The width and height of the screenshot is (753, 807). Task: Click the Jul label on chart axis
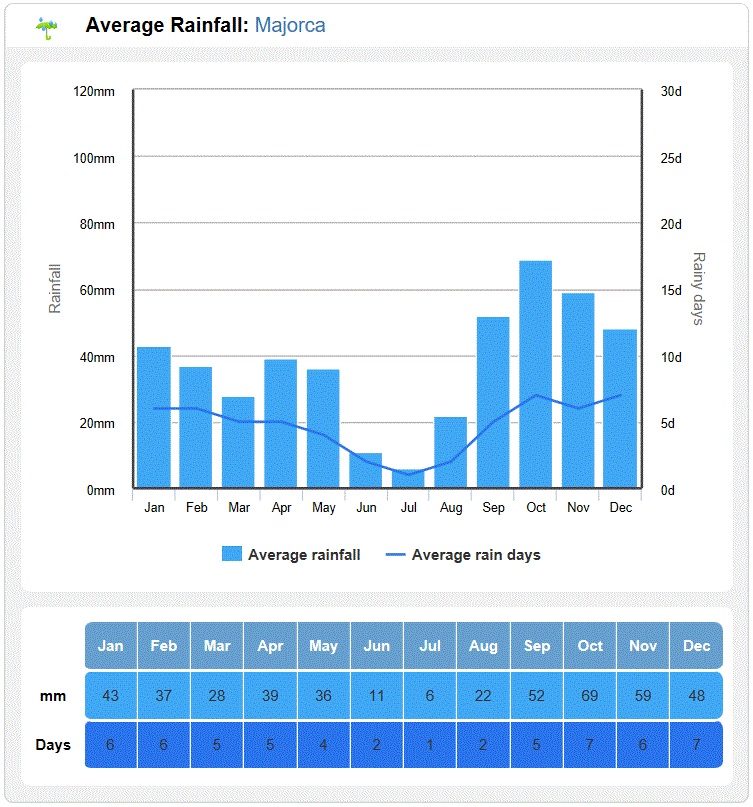click(409, 507)
